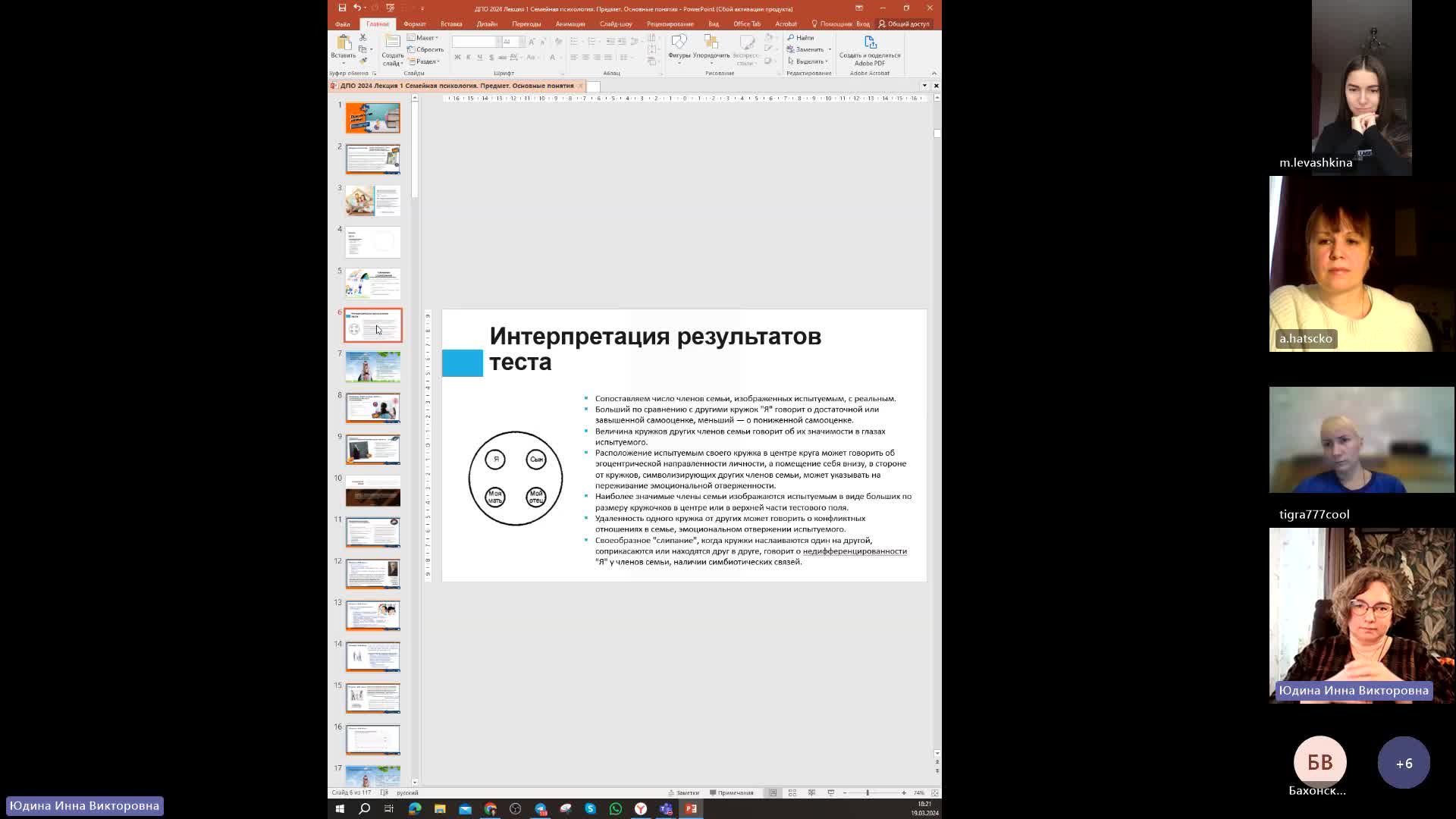This screenshot has height=819, width=1456.
Task: Switch to Slide Sorter view icon
Action: (x=792, y=792)
